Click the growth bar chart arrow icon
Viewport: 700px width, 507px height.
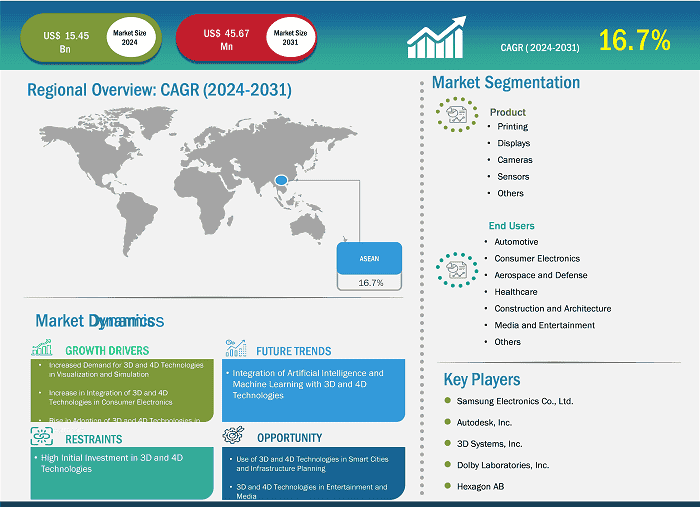click(x=436, y=37)
